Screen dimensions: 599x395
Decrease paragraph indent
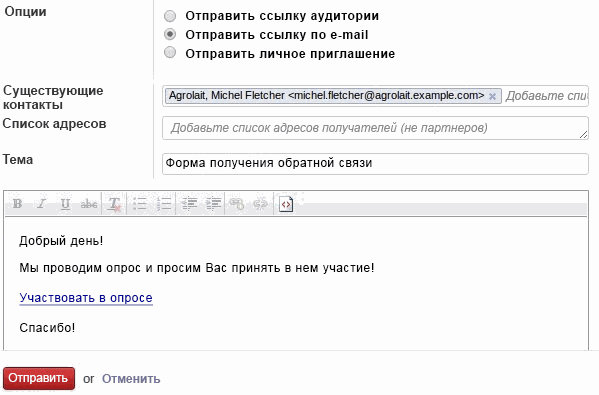tap(189, 204)
